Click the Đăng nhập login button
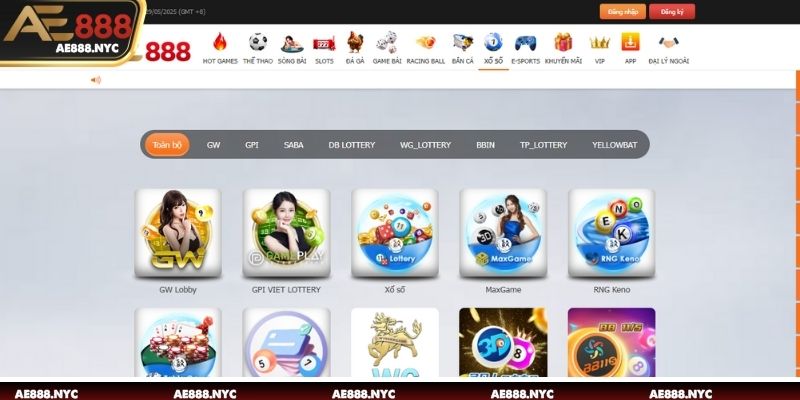This screenshot has width=800, height=400. (x=622, y=12)
